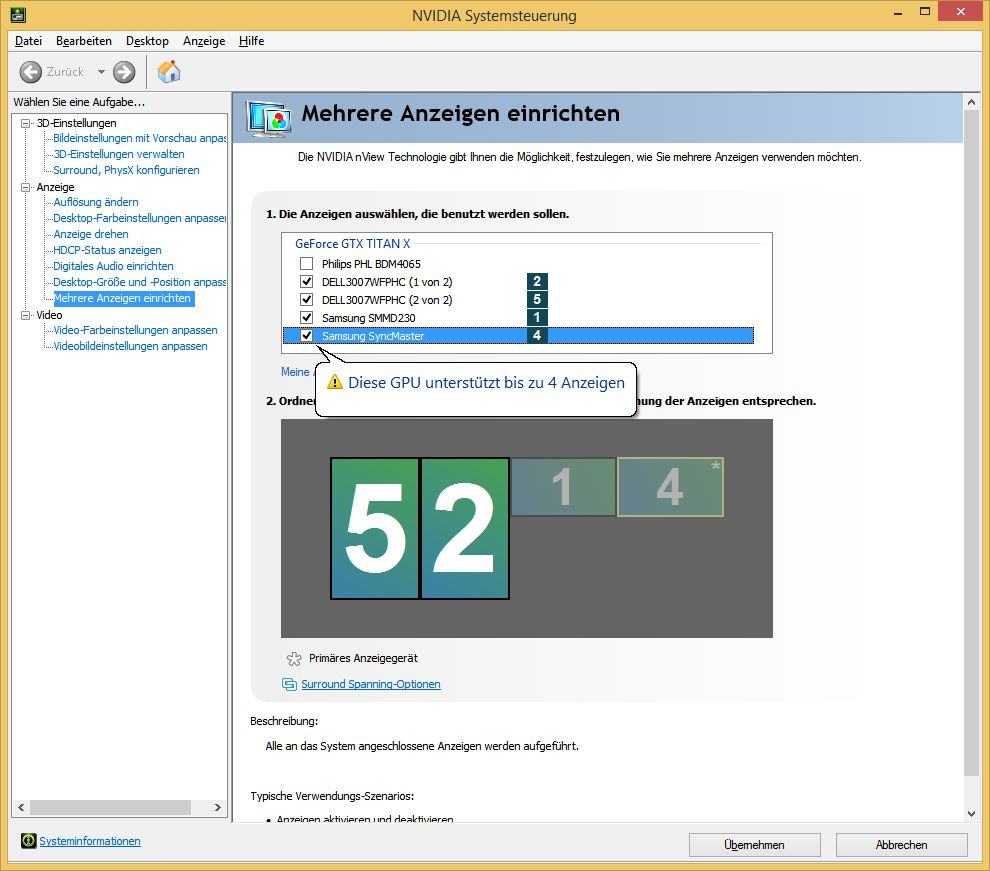Click the warning icon in the GPU tooltip

click(335, 382)
